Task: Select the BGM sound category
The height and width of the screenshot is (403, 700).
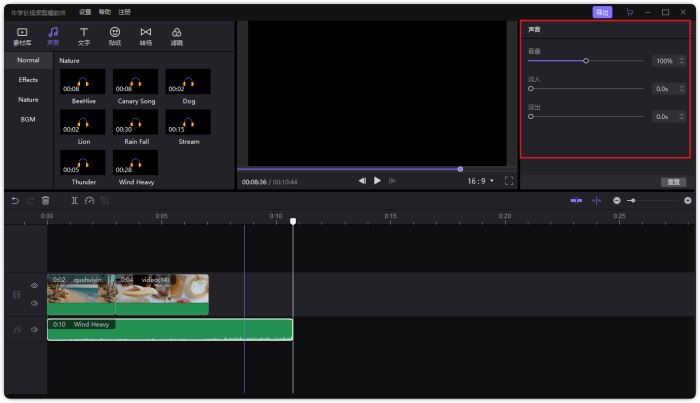Action: [28, 120]
